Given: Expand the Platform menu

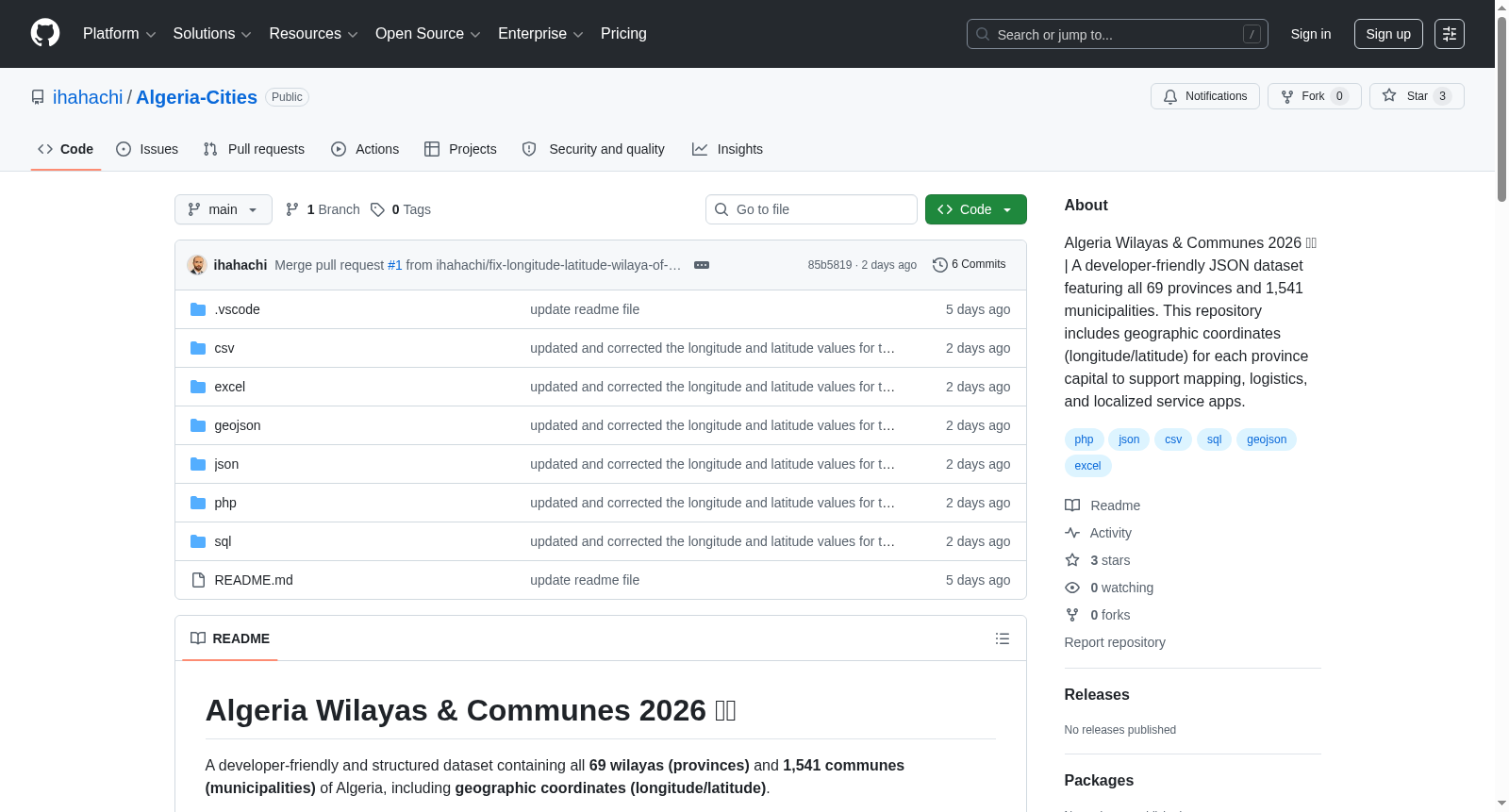Looking at the screenshot, I should click(x=119, y=34).
